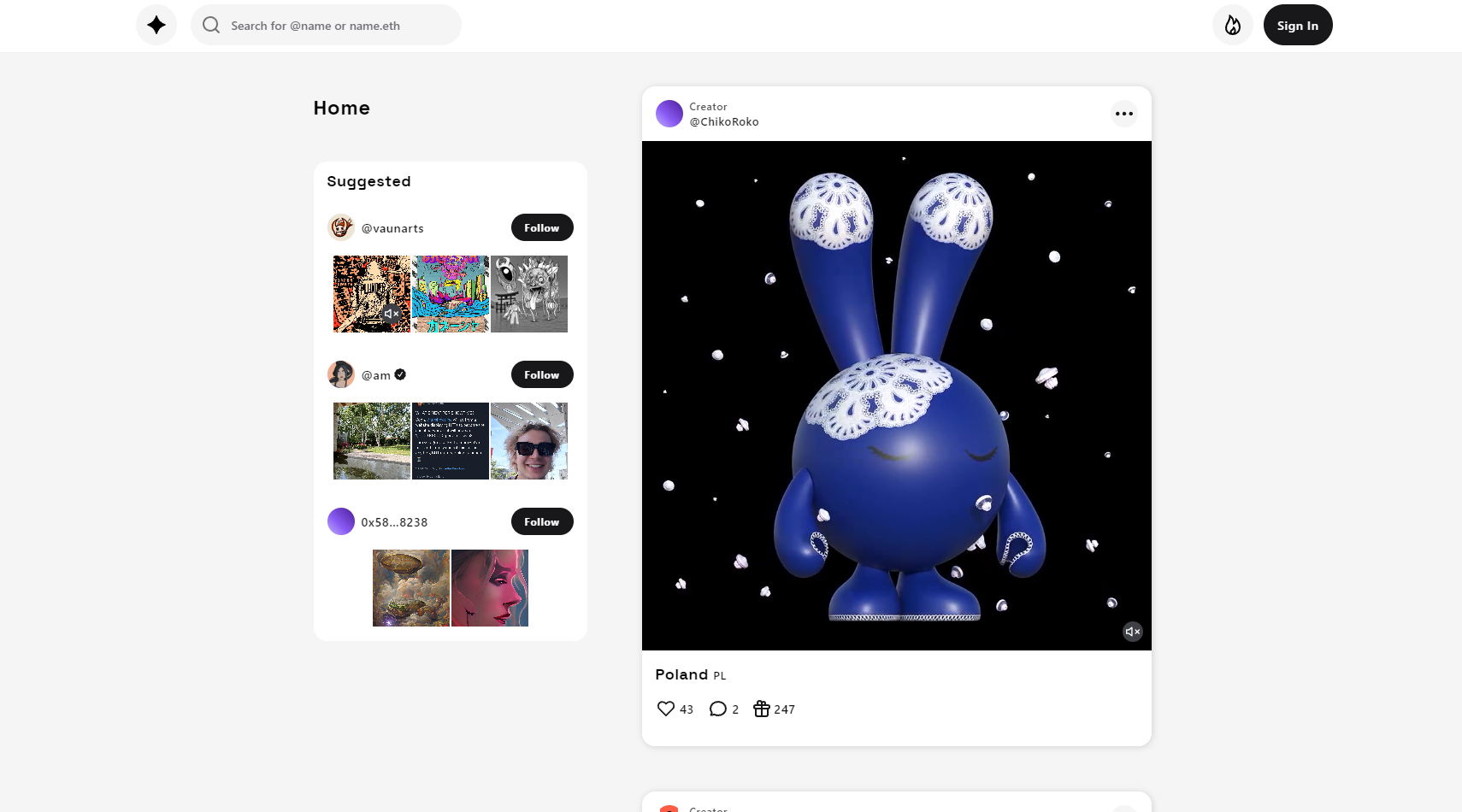
Task: Open @am sunglasses selfie thumbnail
Action: click(x=529, y=441)
